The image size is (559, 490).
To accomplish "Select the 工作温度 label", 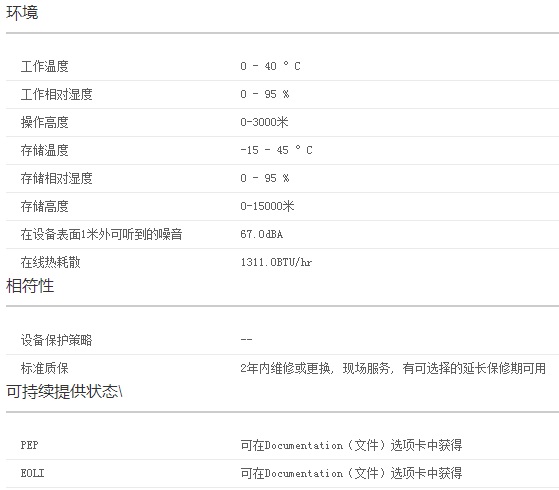I will pyautogui.click(x=45, y=66).
